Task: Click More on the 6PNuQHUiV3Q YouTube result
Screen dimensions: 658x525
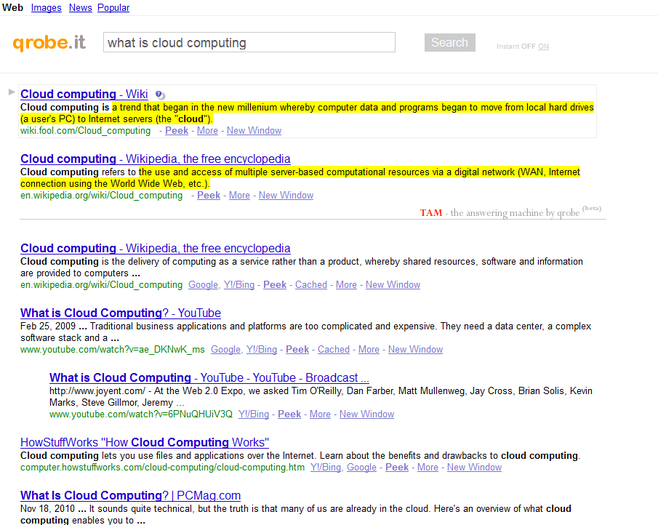Action: coord(320,414)
